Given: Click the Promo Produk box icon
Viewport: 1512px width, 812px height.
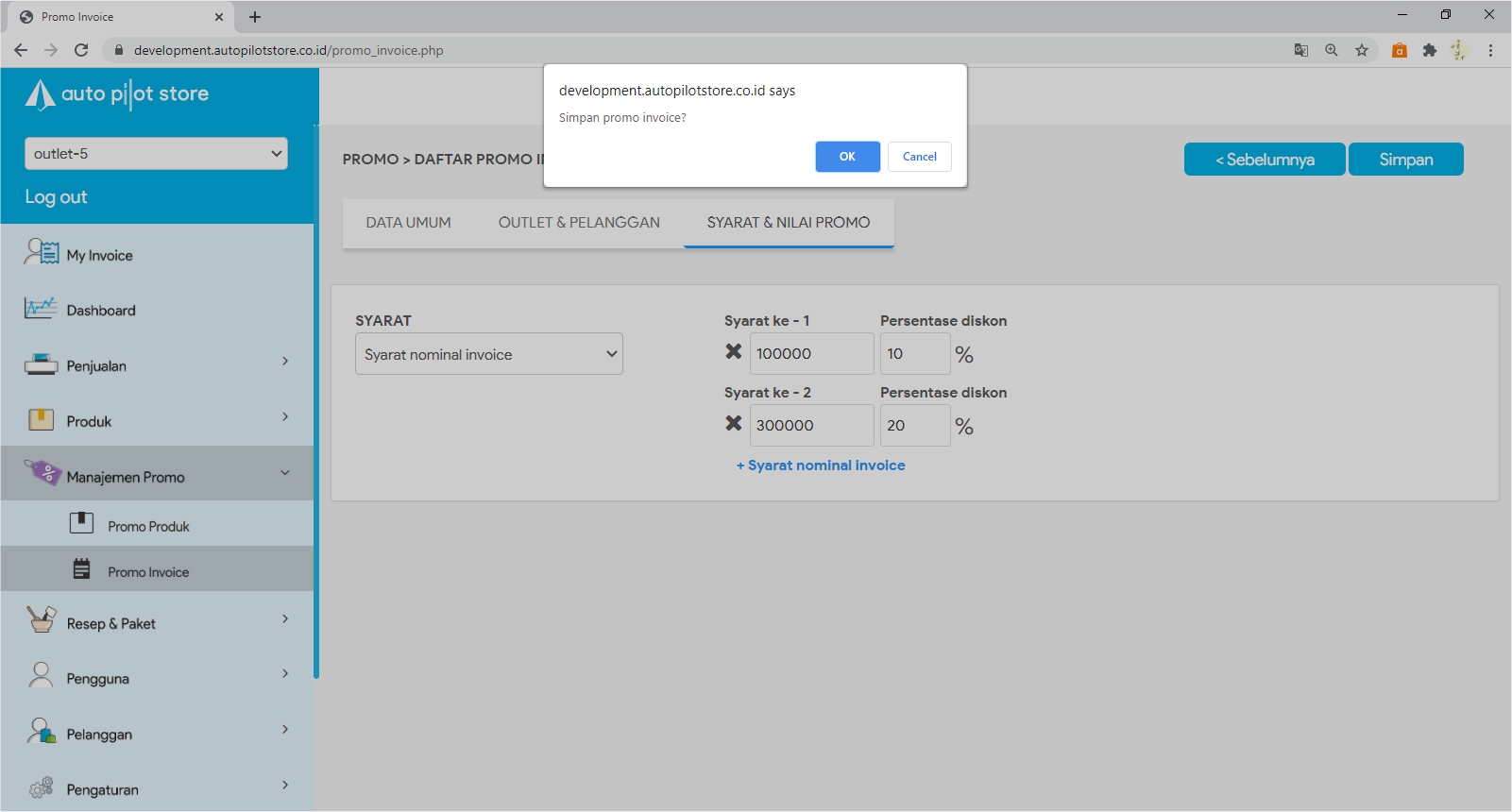Looking at the screenshot, I should tap(82, 523).
